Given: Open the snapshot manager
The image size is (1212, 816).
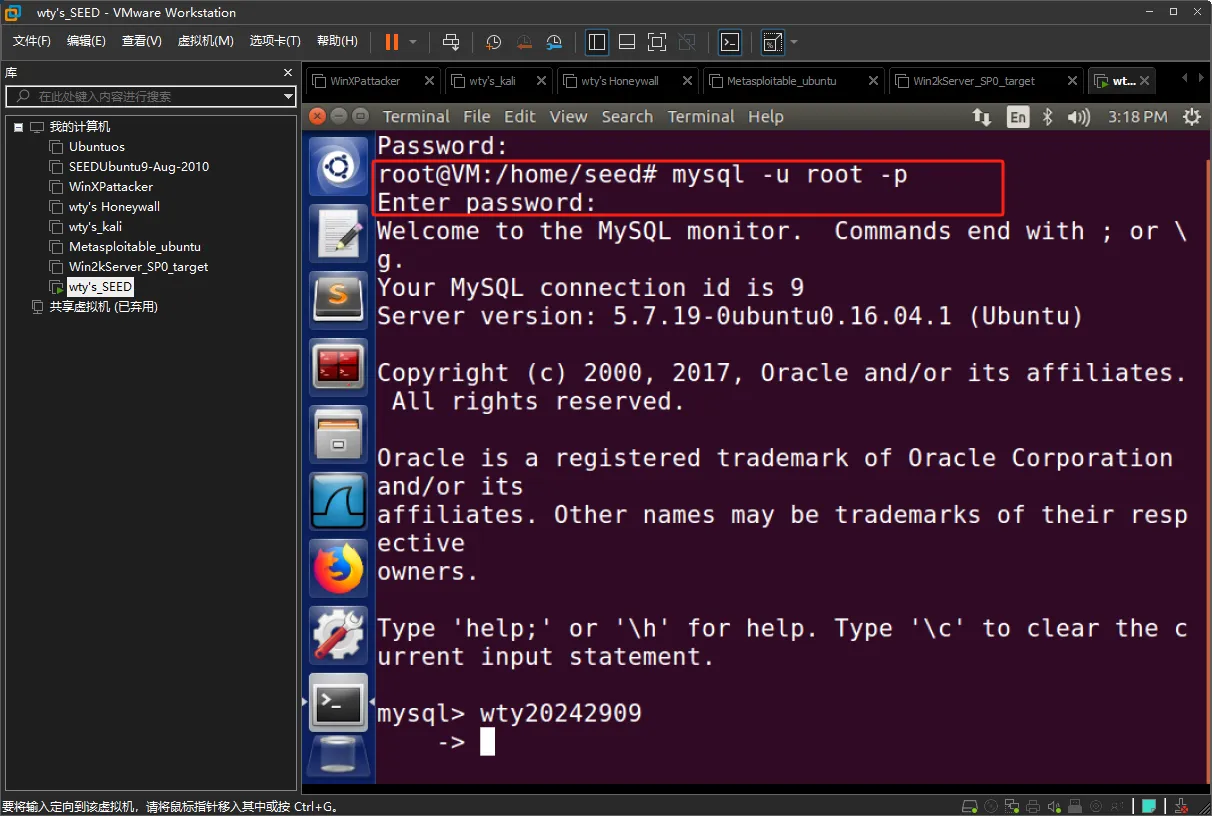Looking at the screenshot, I should coord(555,42).
